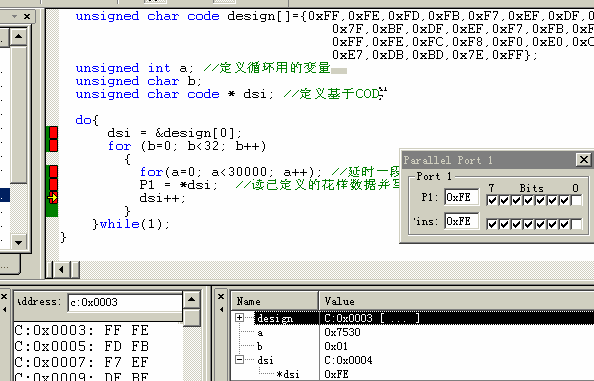Close the watch window panel
Image resolution: width=594 pixels, height=381 pixels.
pyautogui.click(x=222, y=297)
